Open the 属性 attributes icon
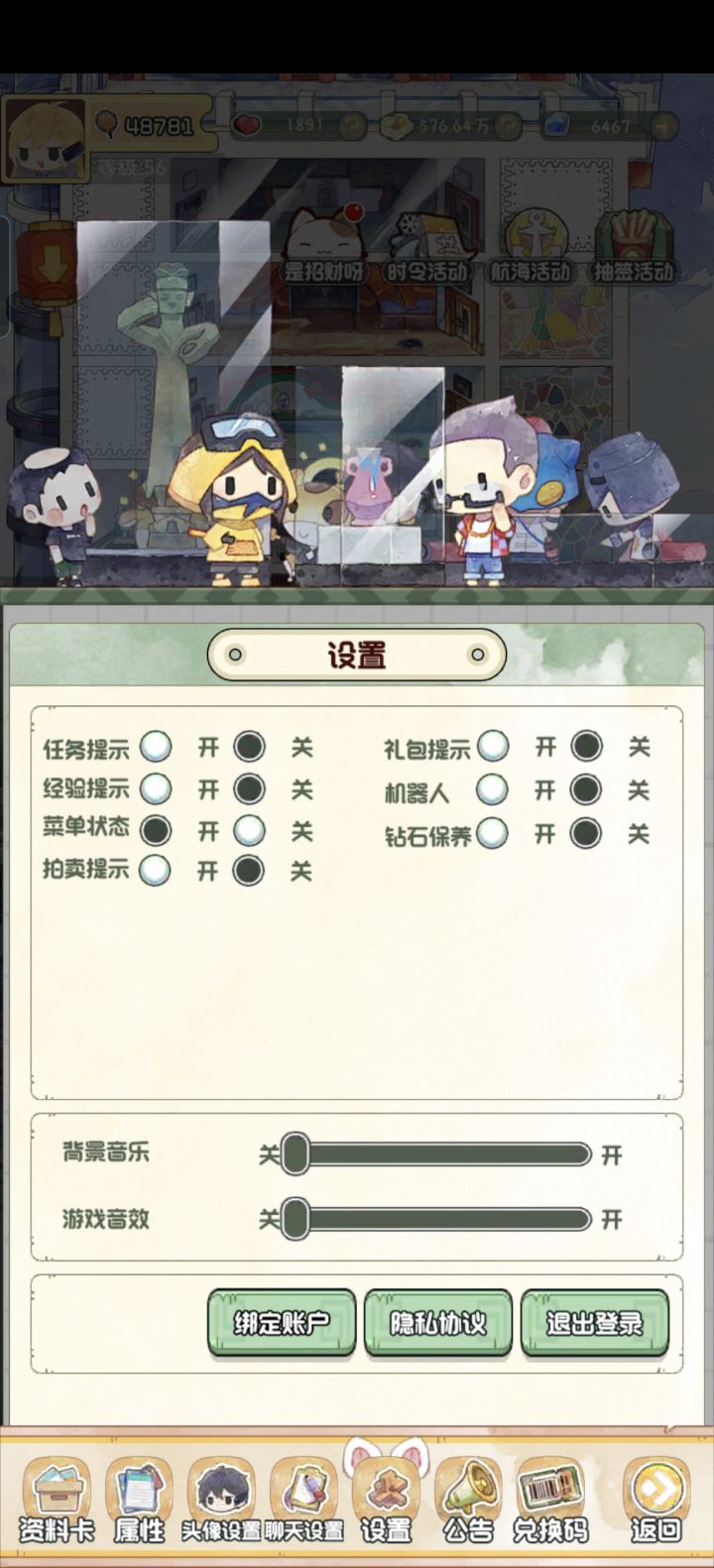The image size is (714, 1568). (x=139, y=1500)
